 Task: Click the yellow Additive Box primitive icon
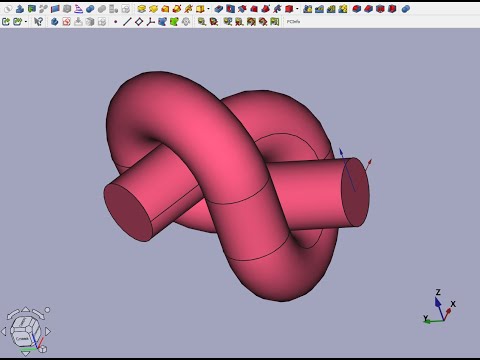coord(200,9)
